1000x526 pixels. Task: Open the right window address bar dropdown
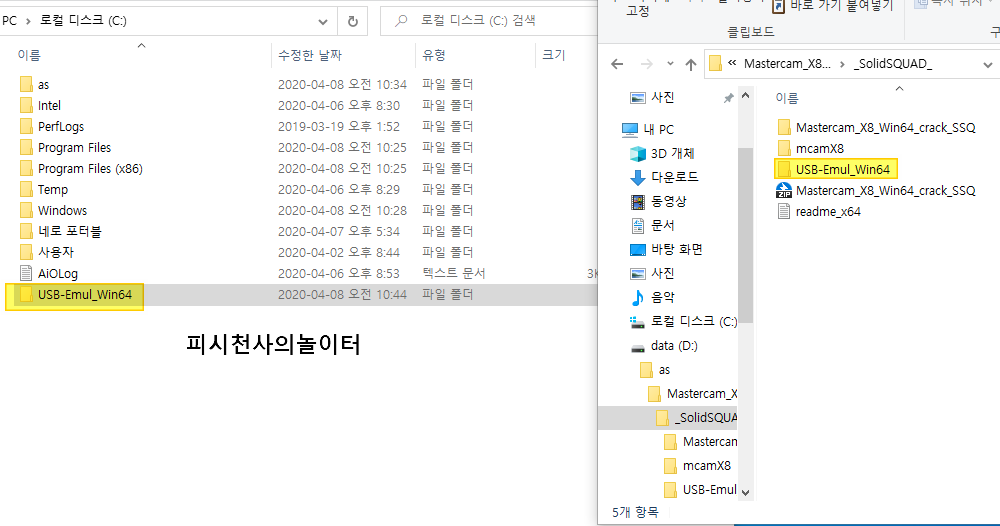[988, 64]
